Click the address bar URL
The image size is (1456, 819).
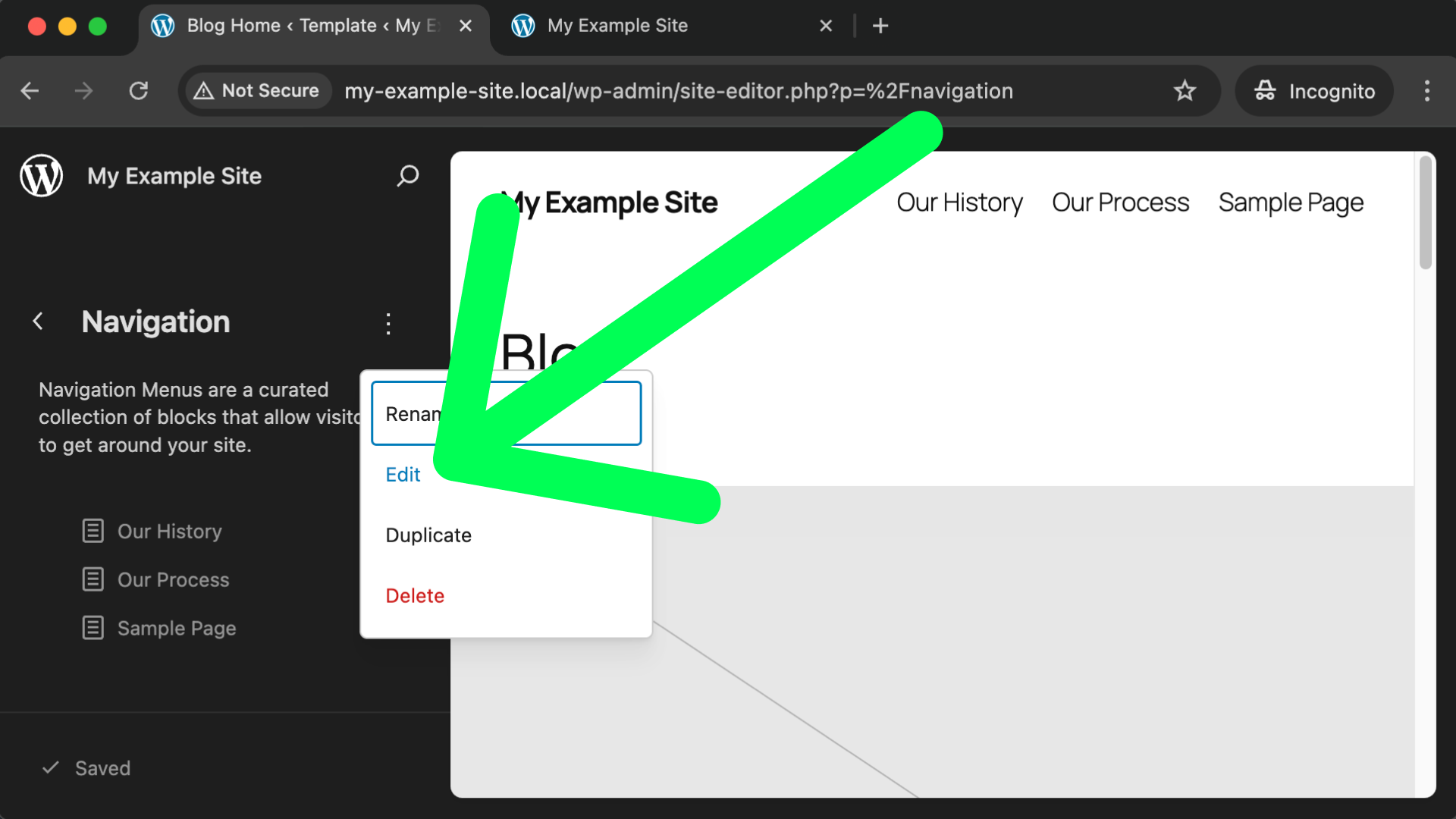(678, 91)
